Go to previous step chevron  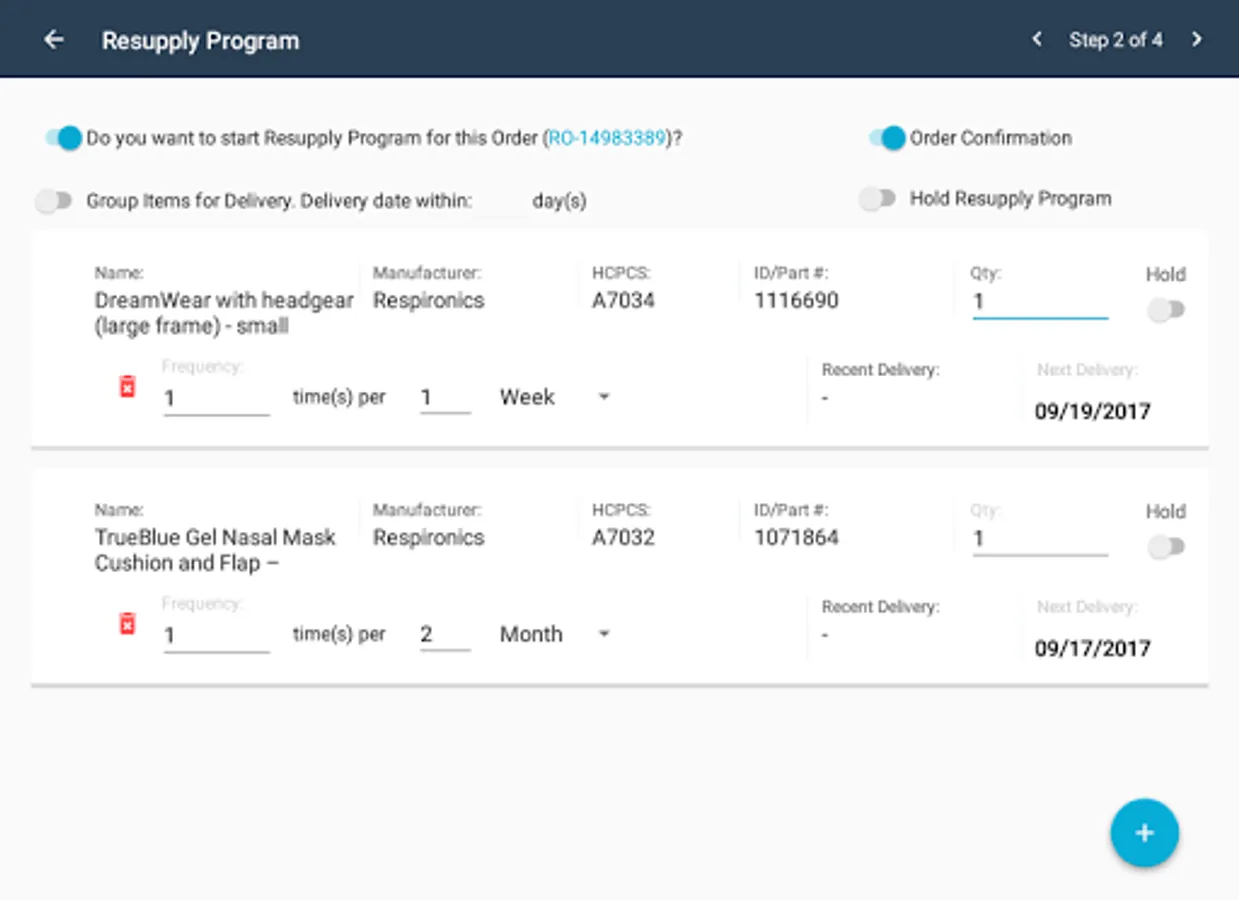pos(1037,40)
